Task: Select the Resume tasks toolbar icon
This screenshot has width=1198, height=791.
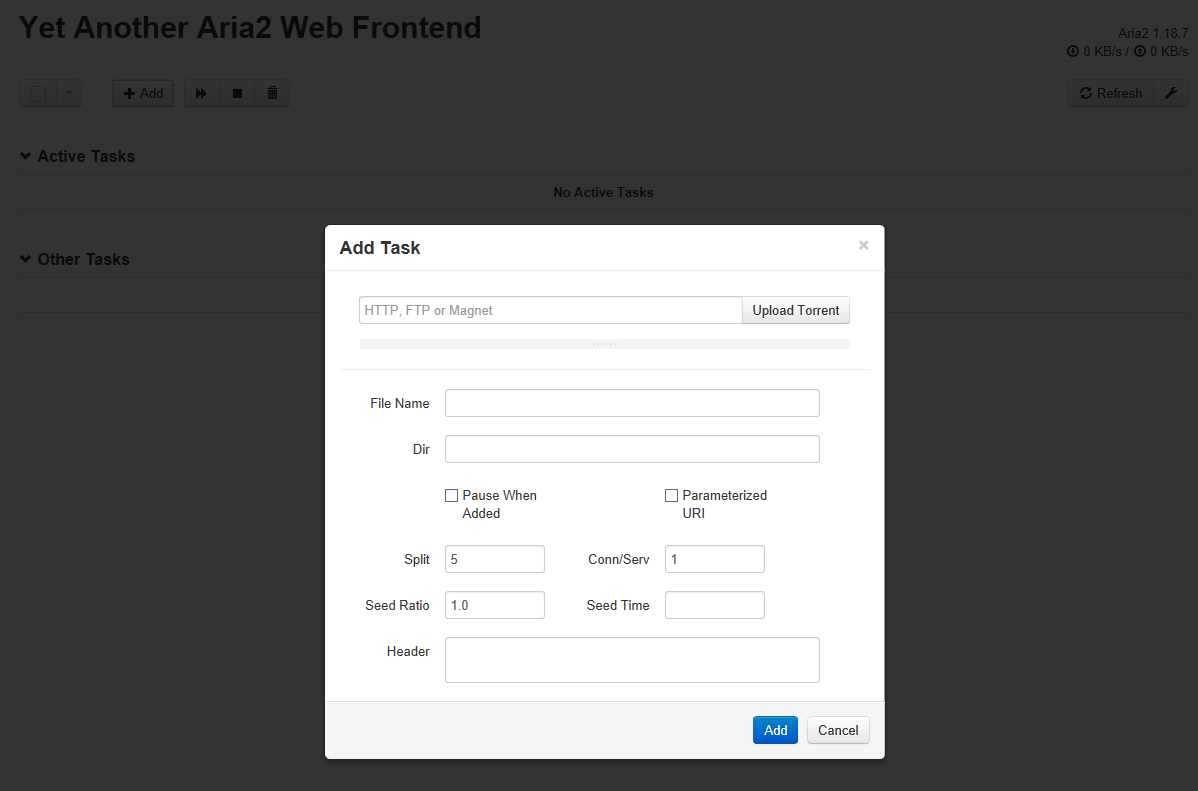Action: 201,92
